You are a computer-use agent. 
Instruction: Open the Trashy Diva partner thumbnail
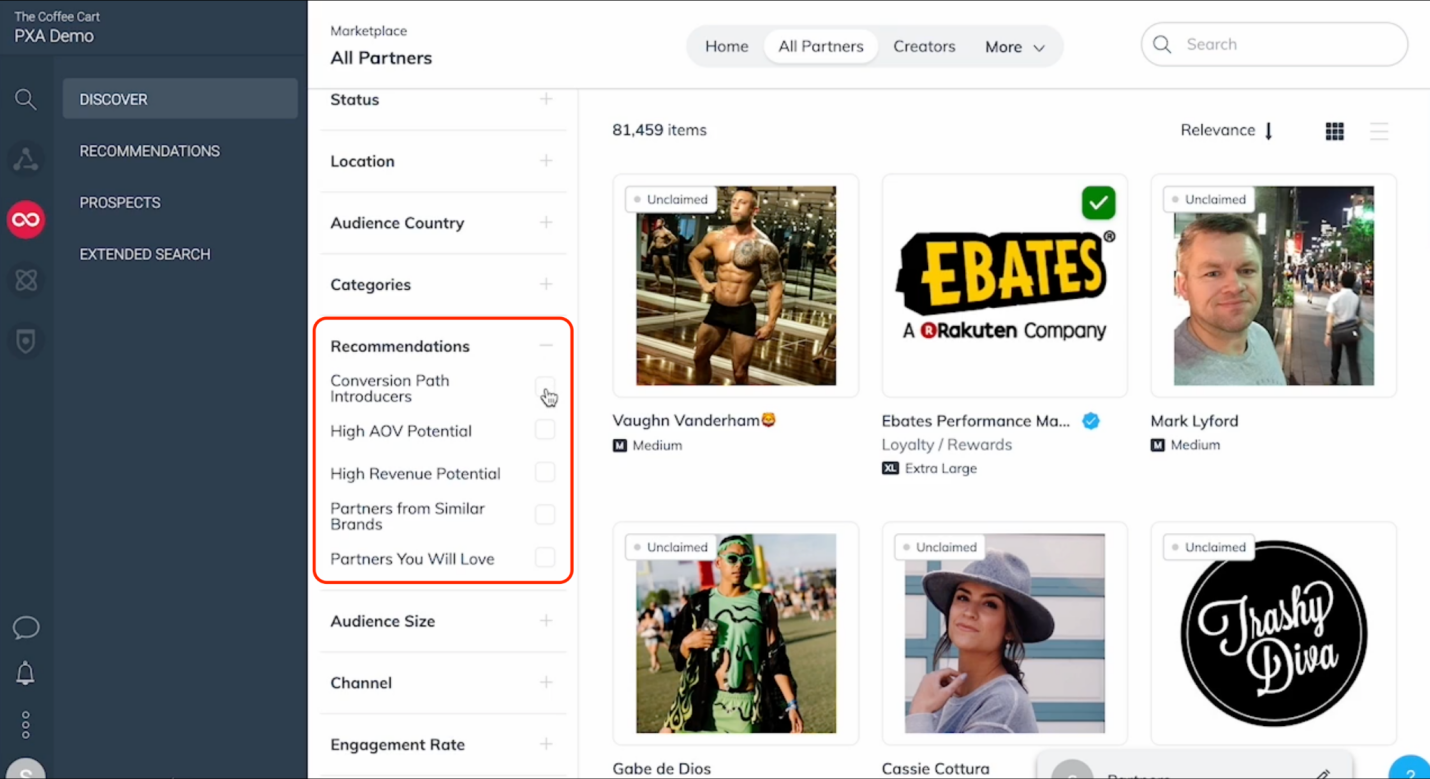pyautogui.click(x=1273, y=633)
